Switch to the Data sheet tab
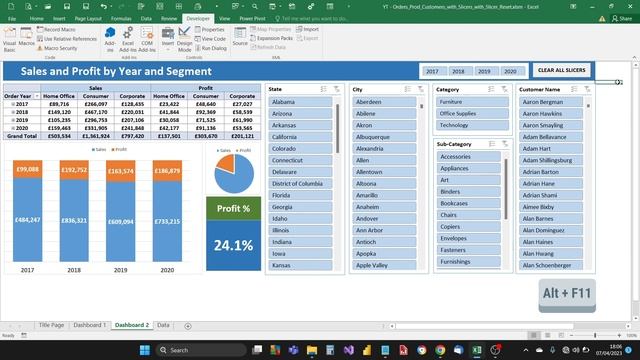This screenshot has width=640, height=360. tap(163, 325)
